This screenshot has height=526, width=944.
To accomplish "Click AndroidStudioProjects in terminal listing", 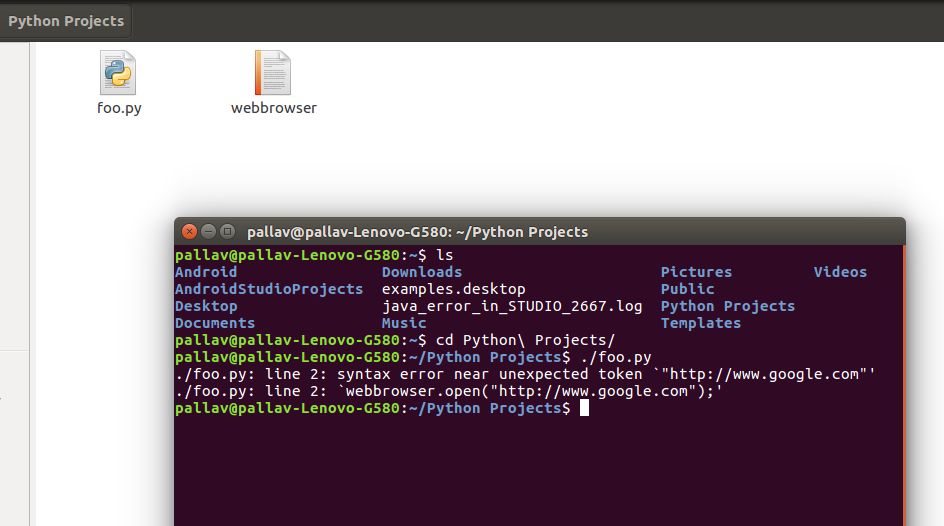I will click(x=269, y=289).
